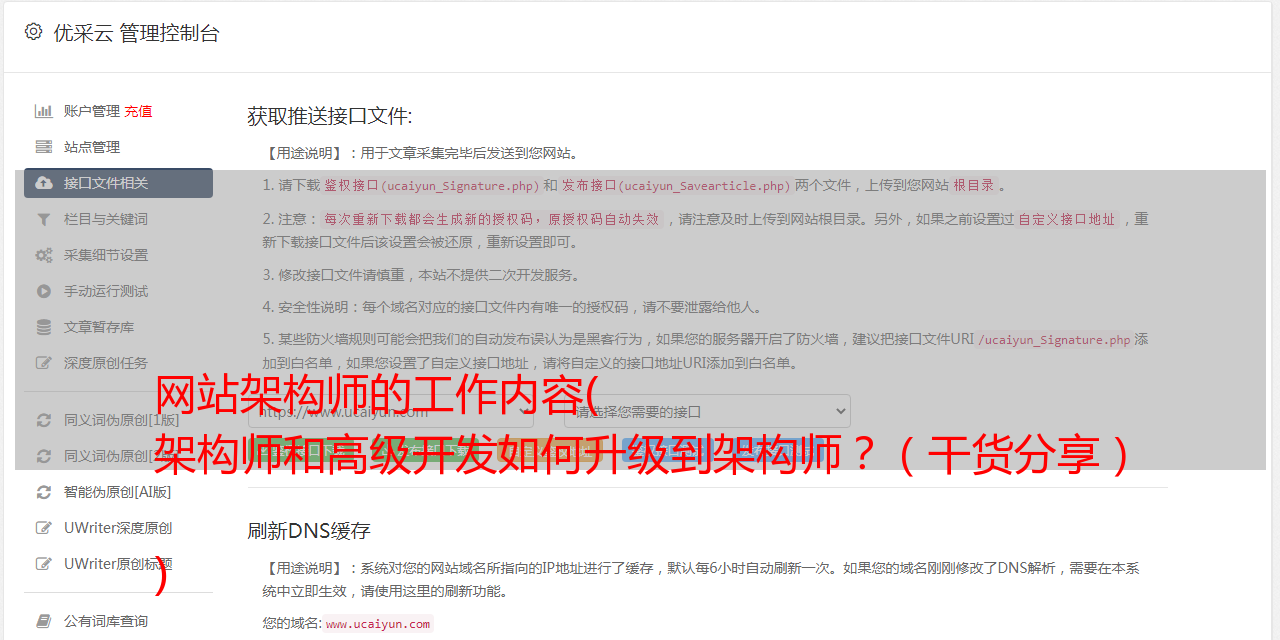Click the server icon next to 站点管理
The height and width of the screenshot is (640, 1280).
point(44,147)
